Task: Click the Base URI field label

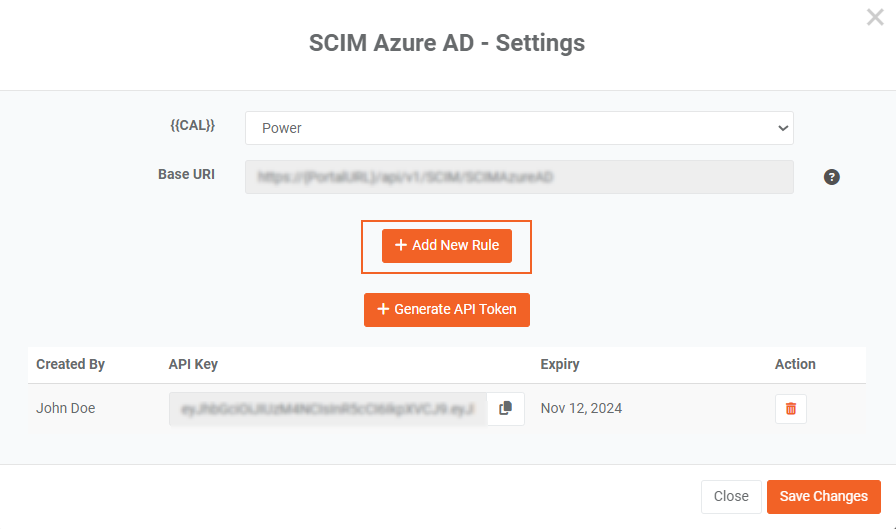Action: 186,174
